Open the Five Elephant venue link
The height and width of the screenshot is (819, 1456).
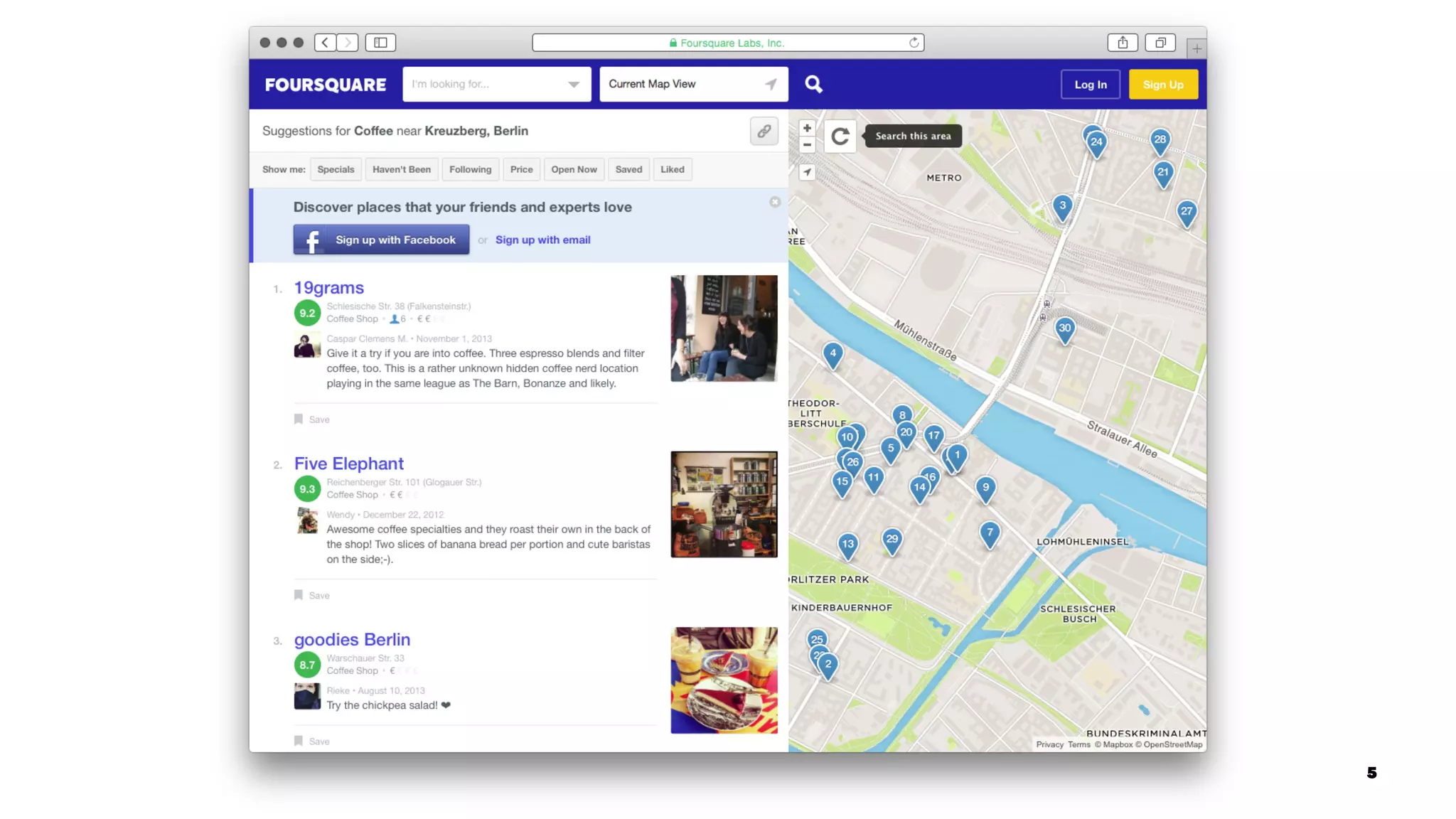coord(348,464)
